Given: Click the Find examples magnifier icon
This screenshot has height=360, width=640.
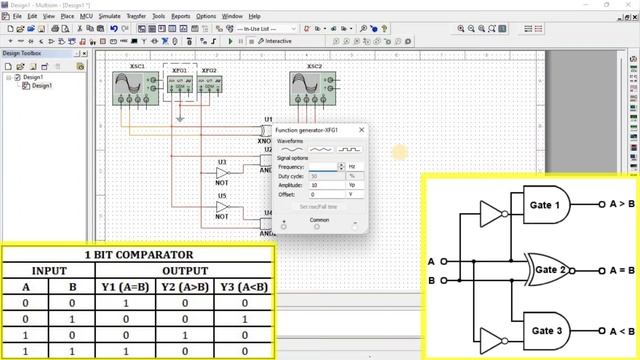Looking at the screenshot, I should [363, 29].
